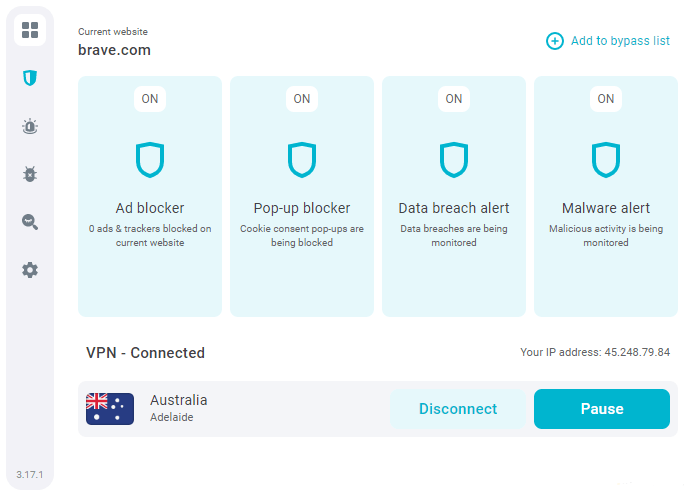699x498 pixels.
Task: Open the alert siren sidebar icon
Action: coord(30,126)
